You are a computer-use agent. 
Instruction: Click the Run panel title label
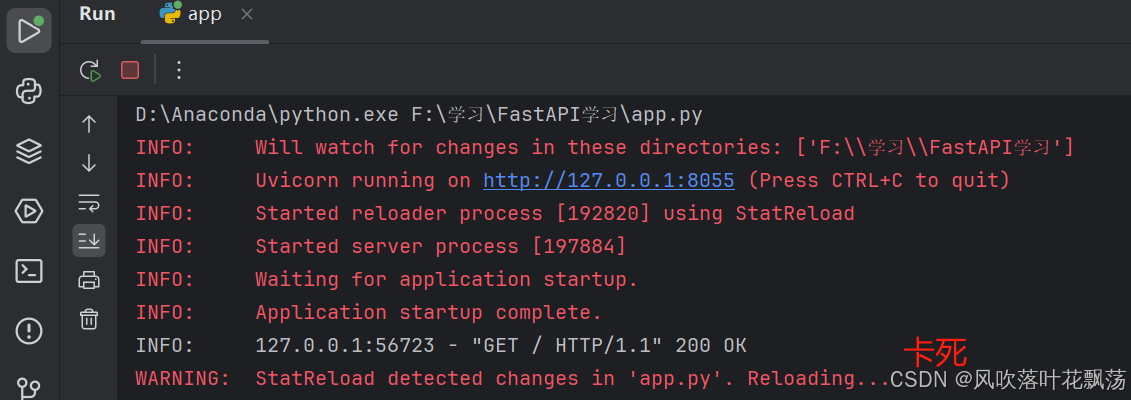pyautogui.click(x=97, y=14)
